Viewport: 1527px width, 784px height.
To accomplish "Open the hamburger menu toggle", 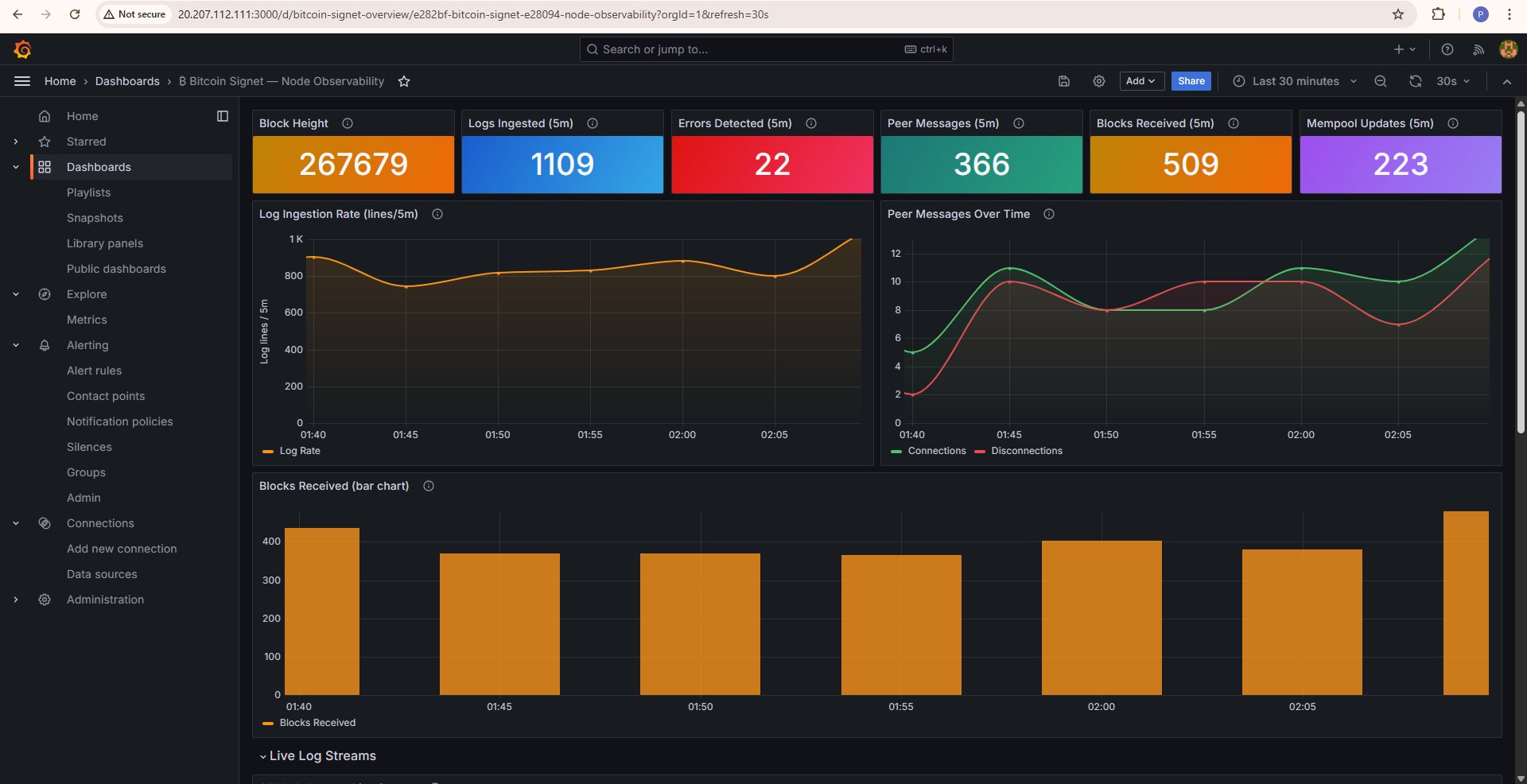I will 22,81.
